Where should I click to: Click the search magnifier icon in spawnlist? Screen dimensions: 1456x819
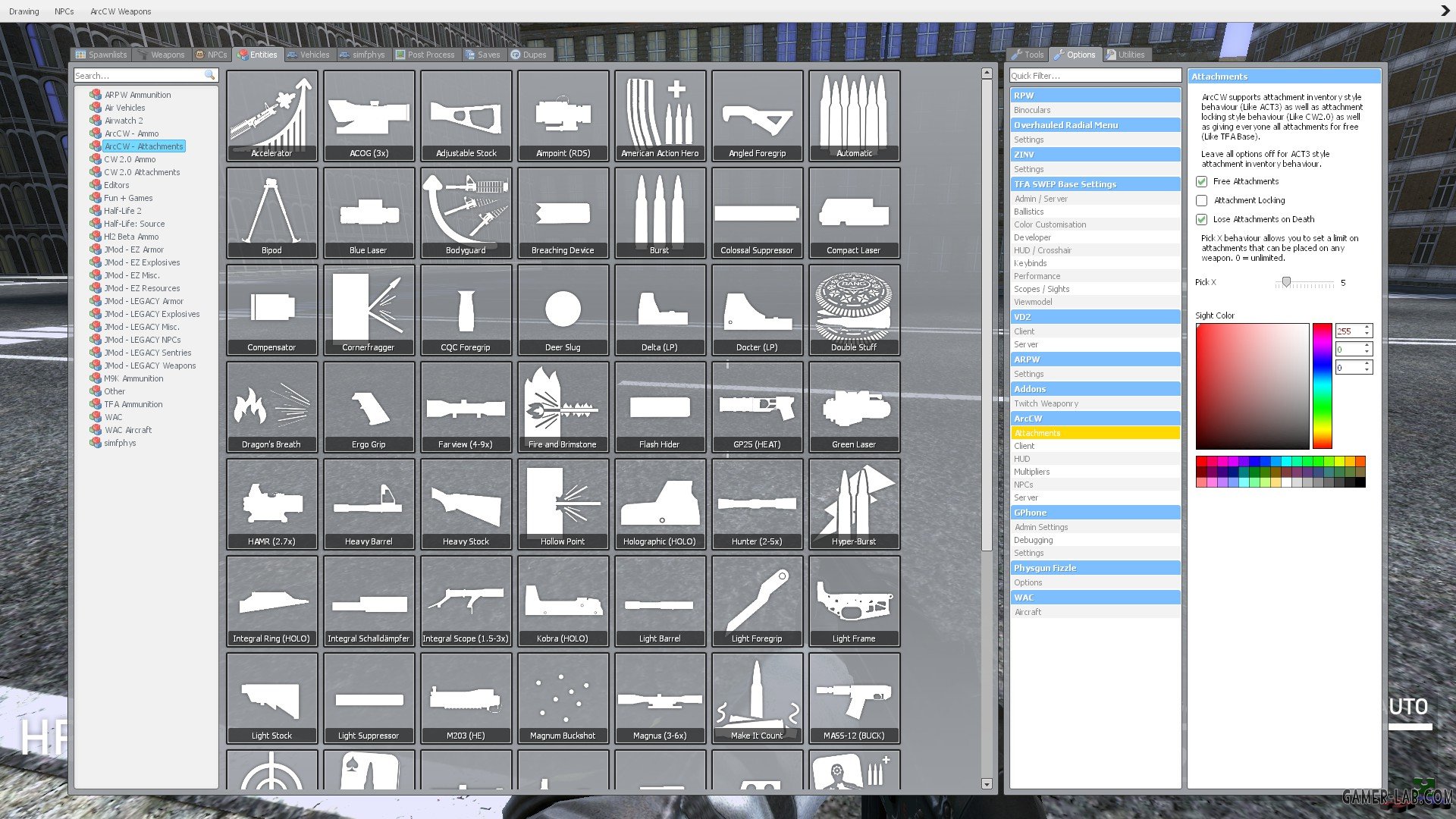tap(210, 76)
